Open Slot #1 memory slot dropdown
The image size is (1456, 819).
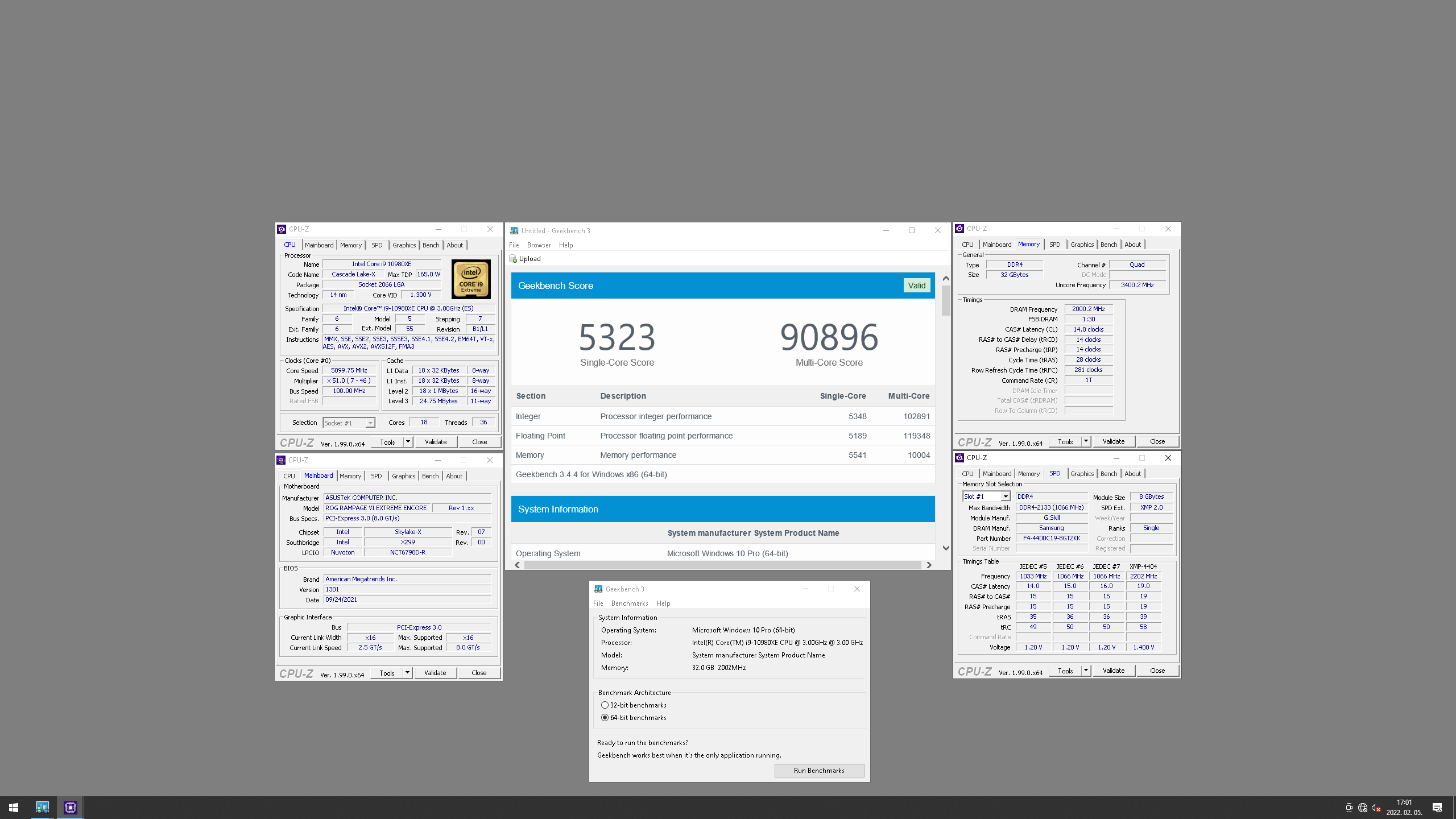pyautogui.click(x=986, y=497)
